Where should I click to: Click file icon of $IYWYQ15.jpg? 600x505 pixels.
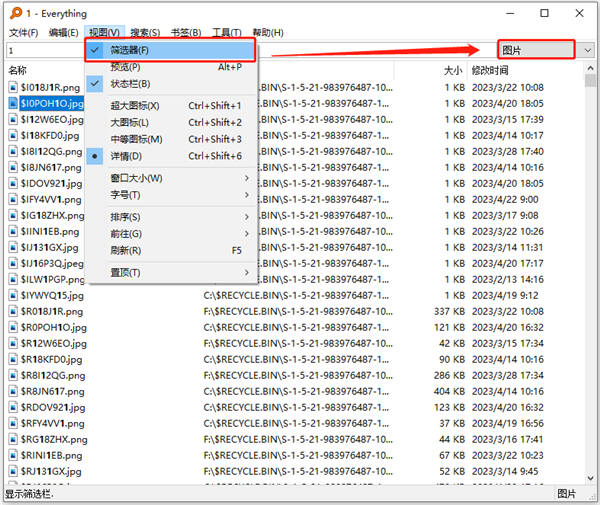click(x=13, y=296)
